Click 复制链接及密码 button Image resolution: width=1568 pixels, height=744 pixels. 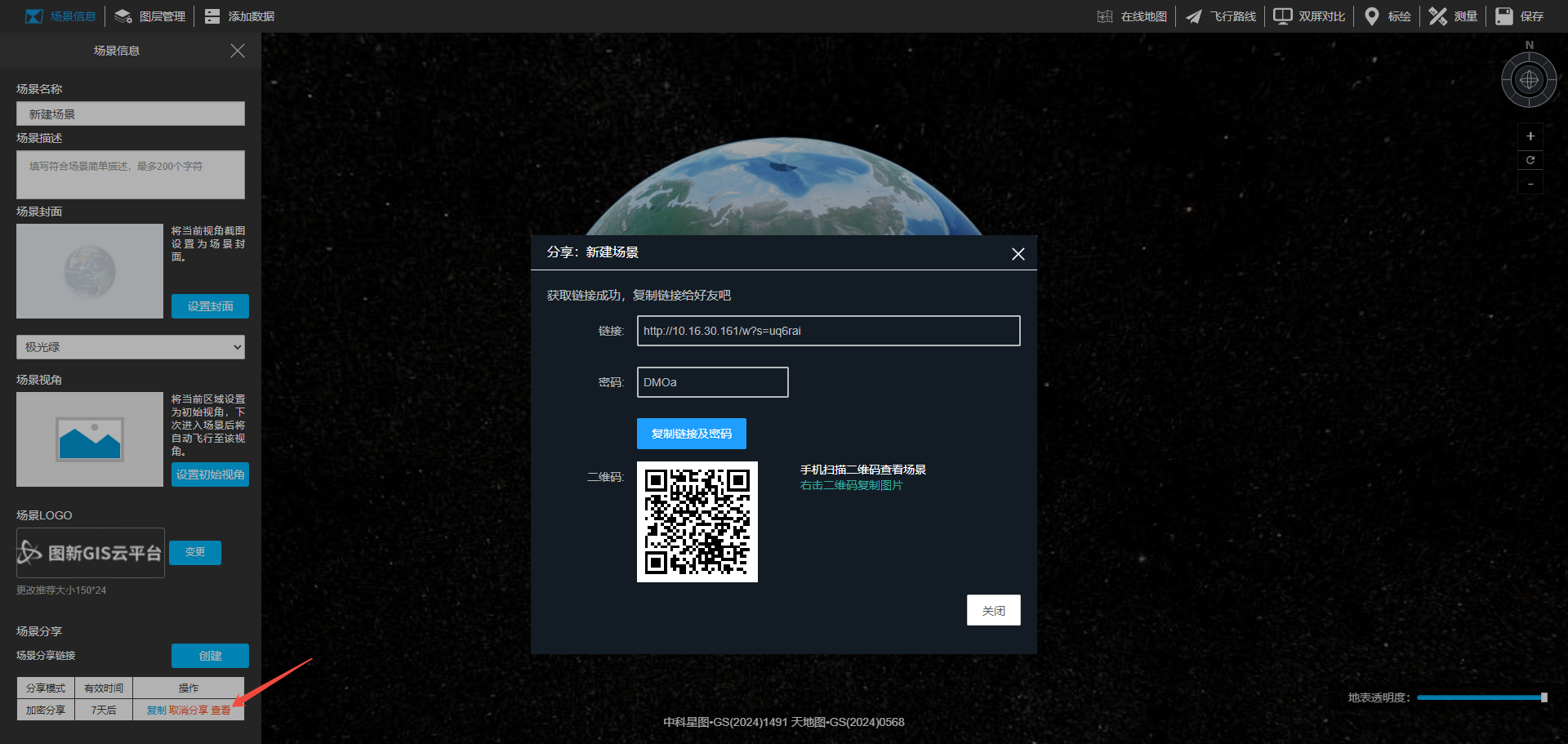pyautogui.click(x=691, y=434)
